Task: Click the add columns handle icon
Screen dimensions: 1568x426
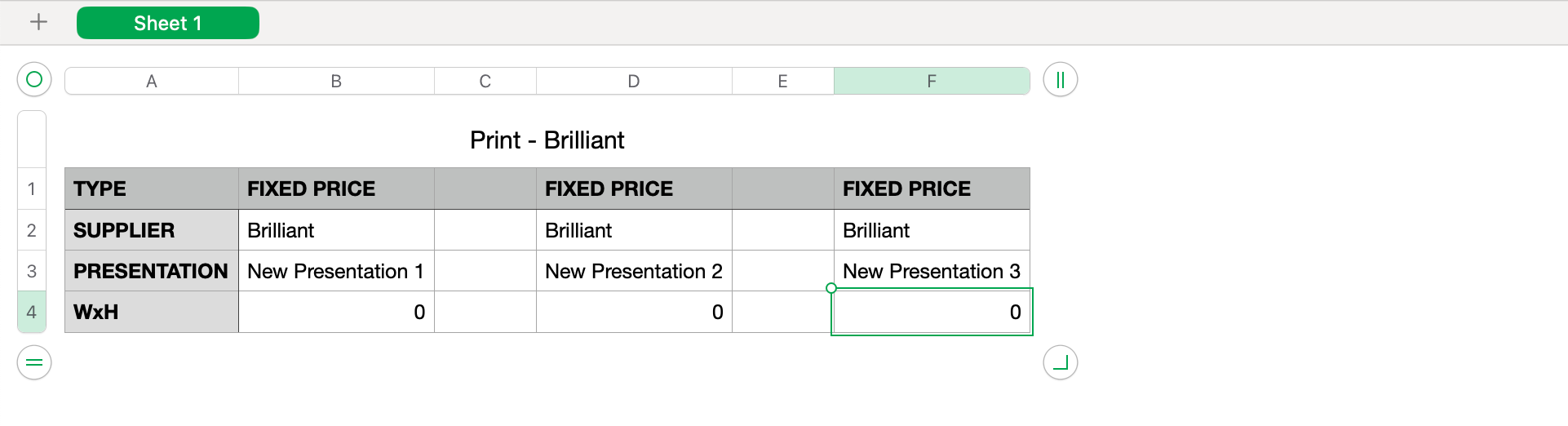Action: pyautogui.click(x=1060, y=80)
